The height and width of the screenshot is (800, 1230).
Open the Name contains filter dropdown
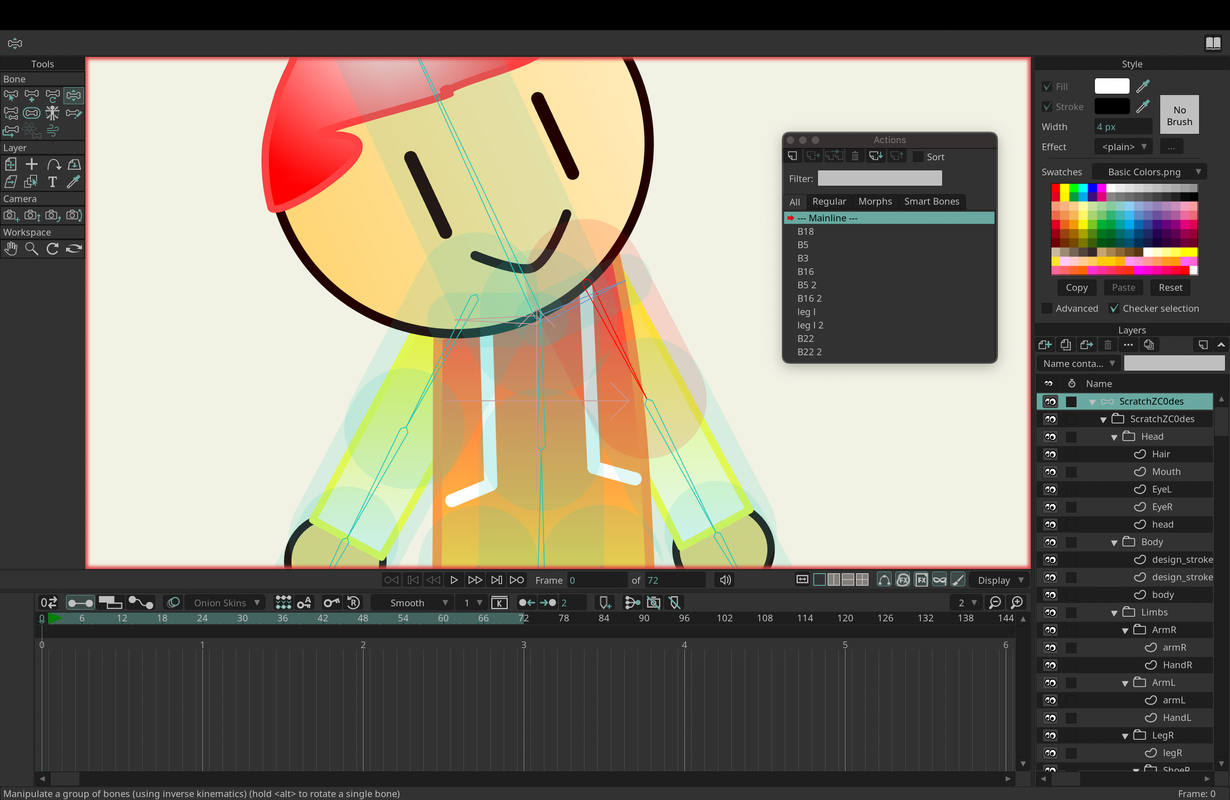click(1078, 364)
